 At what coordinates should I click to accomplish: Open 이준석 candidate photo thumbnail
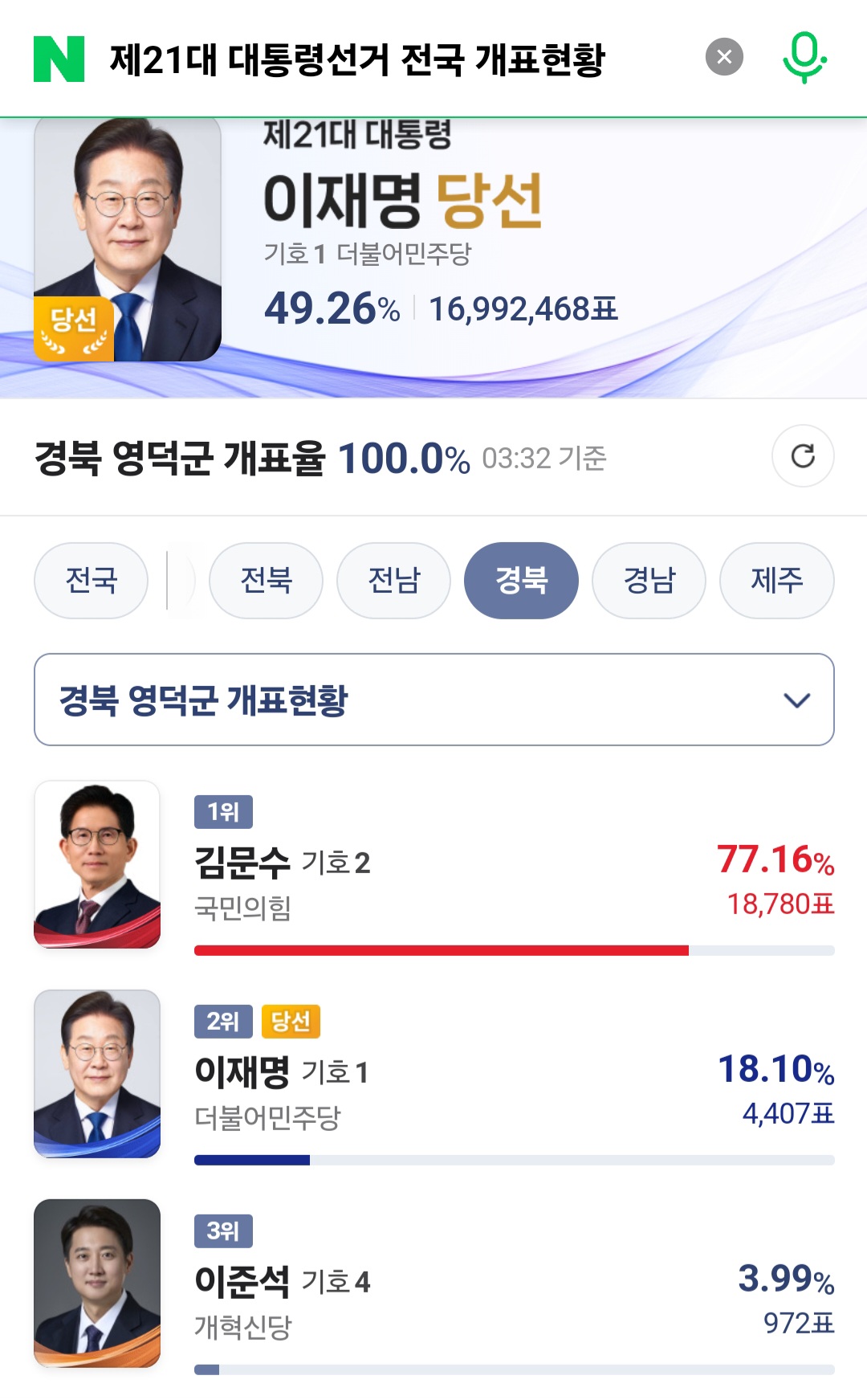point(97,1284)
